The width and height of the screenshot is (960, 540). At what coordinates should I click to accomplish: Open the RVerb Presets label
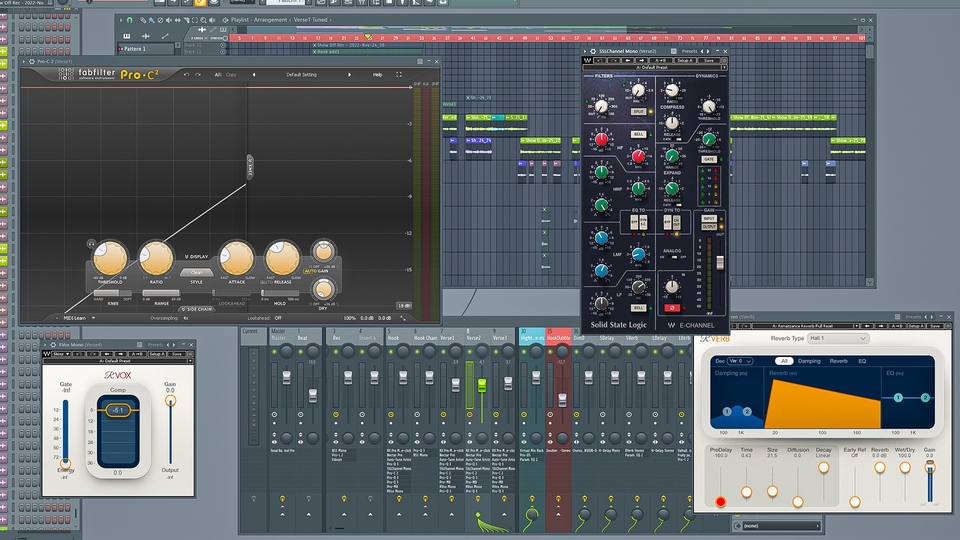913,317
